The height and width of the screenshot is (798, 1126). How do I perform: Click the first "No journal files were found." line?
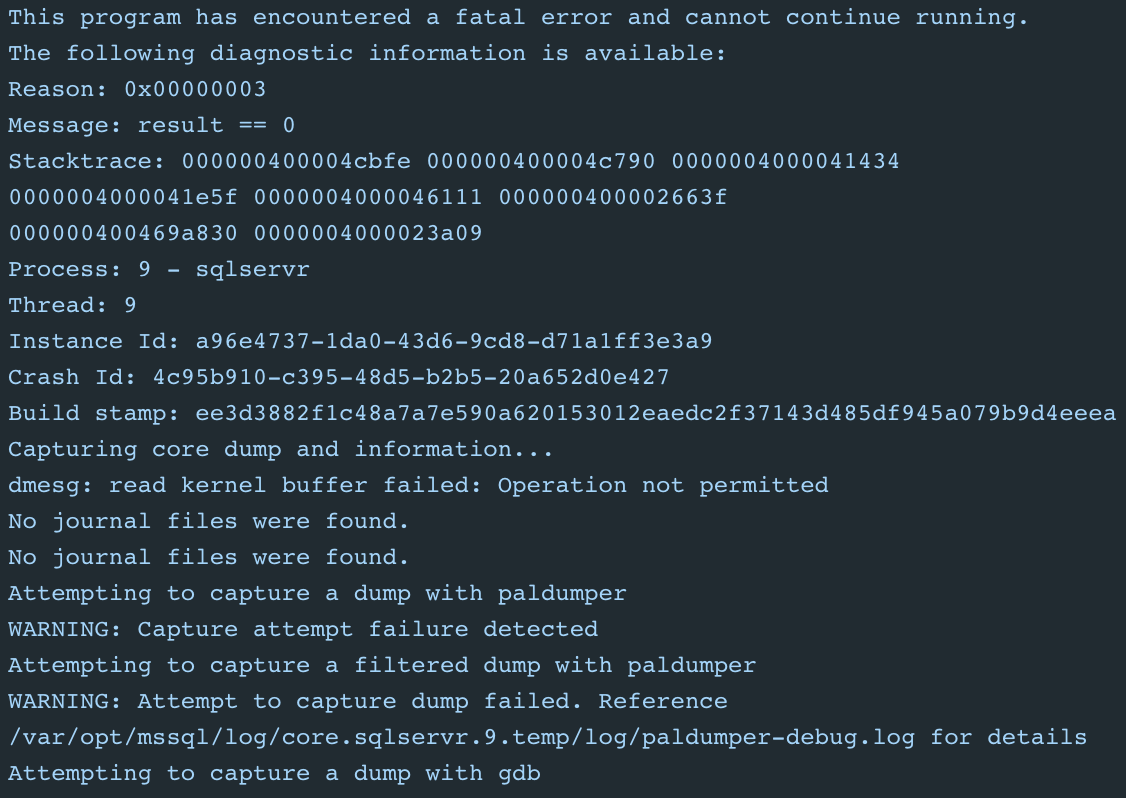coord(209,521)
